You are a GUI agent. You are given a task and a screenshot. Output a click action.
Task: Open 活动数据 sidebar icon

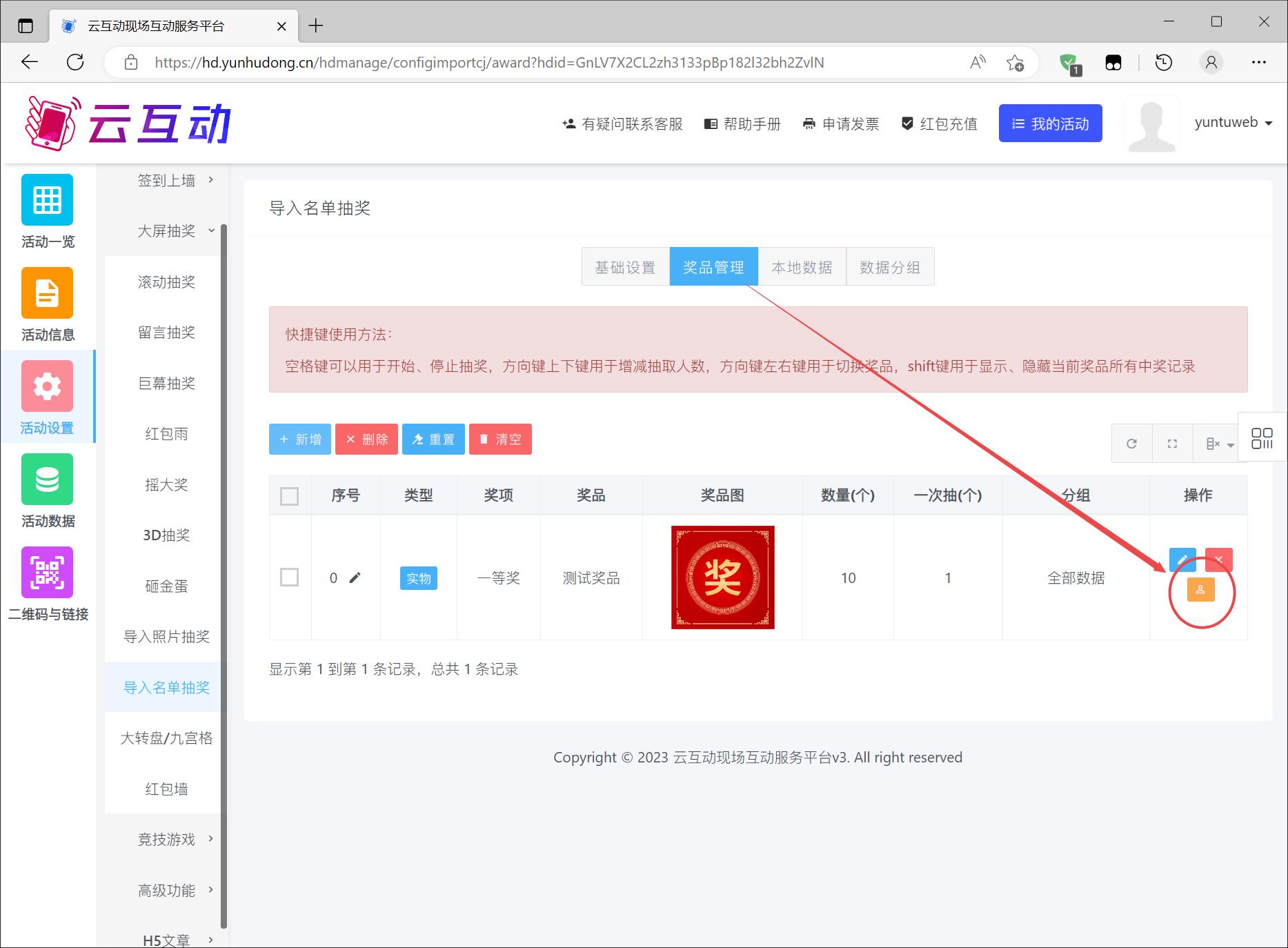[x=47, y=491]
